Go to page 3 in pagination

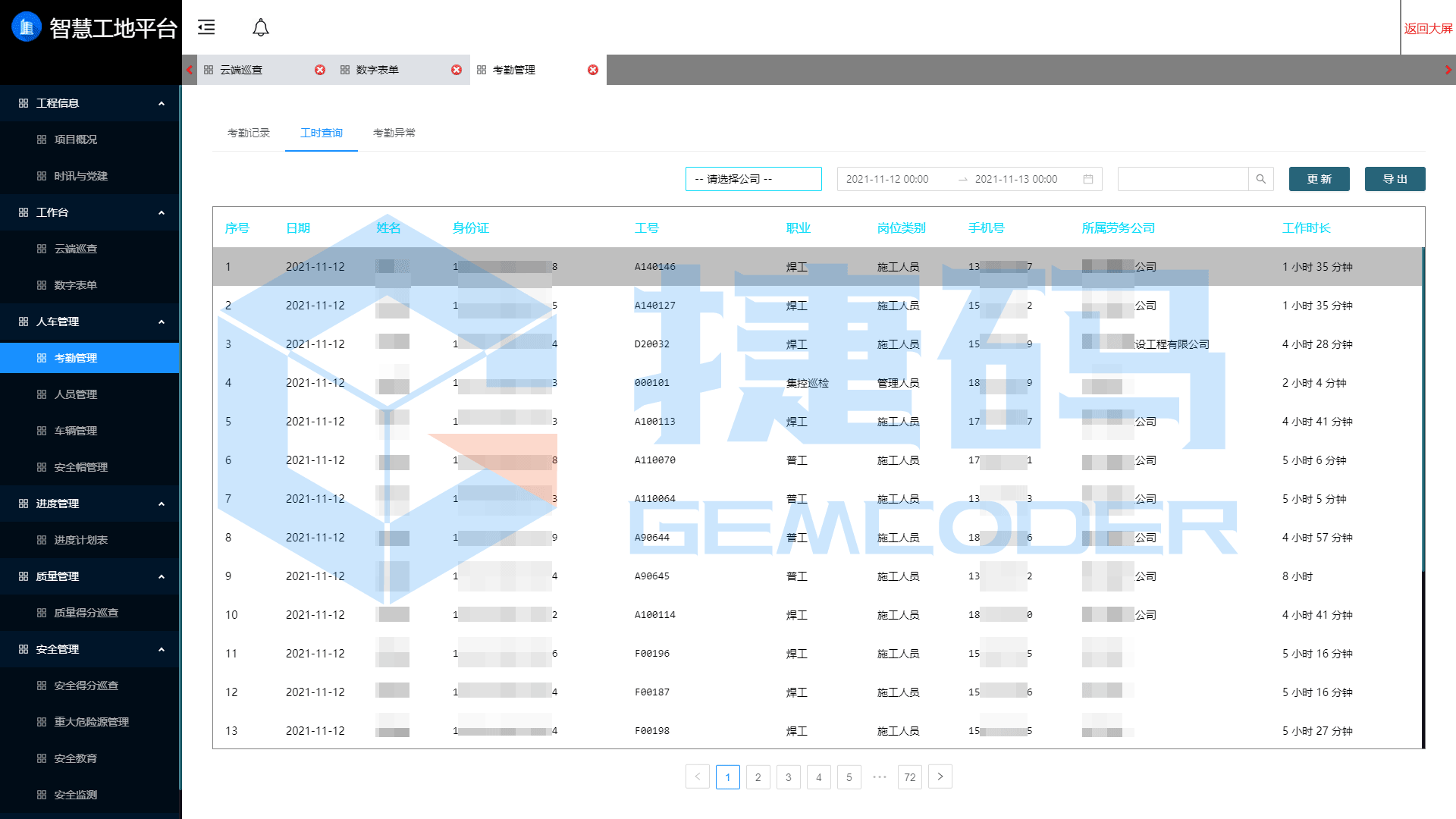pyautogui.click(x=789, y=777)
